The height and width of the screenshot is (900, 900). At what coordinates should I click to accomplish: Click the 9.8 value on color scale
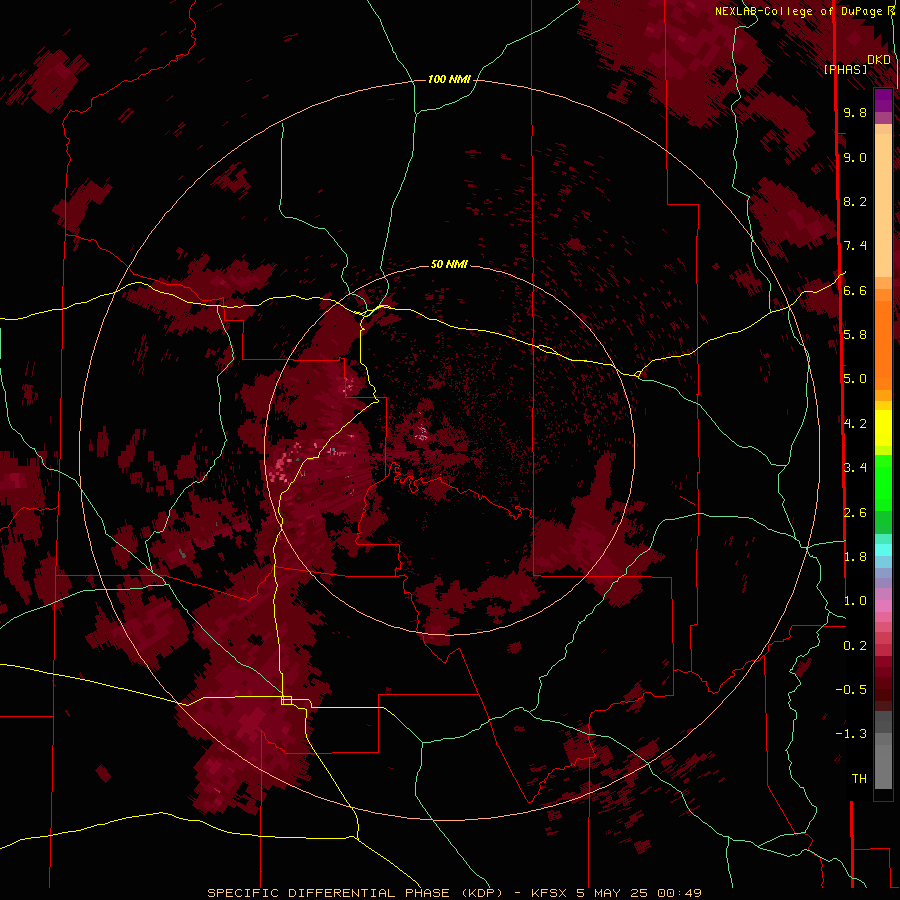click(x=855, y=112)
